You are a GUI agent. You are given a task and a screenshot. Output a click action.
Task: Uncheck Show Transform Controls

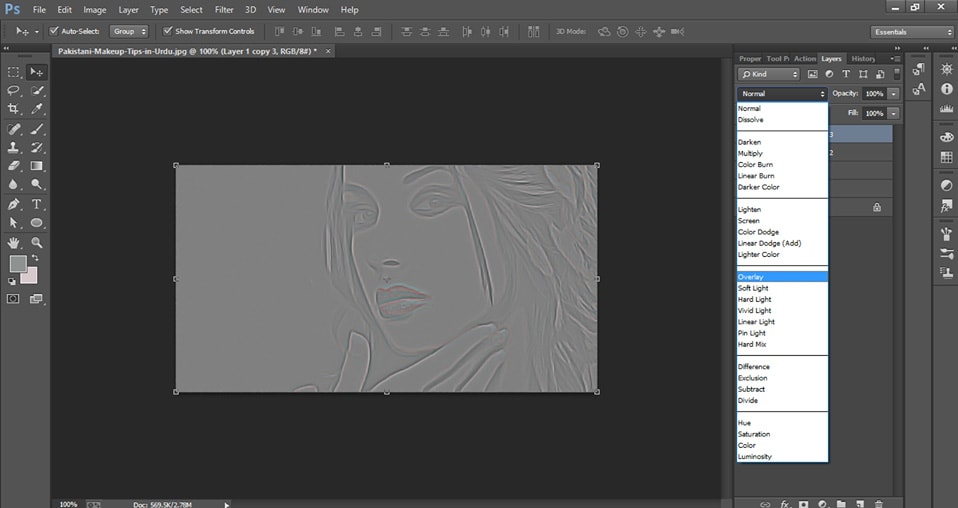(167, 31)
